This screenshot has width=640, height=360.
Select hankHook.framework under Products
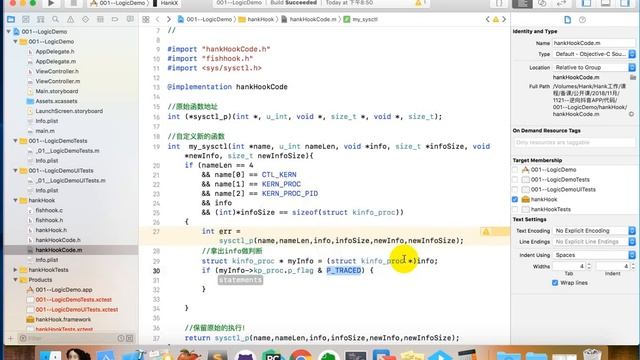pyautogui.click(x=63, y=320)
